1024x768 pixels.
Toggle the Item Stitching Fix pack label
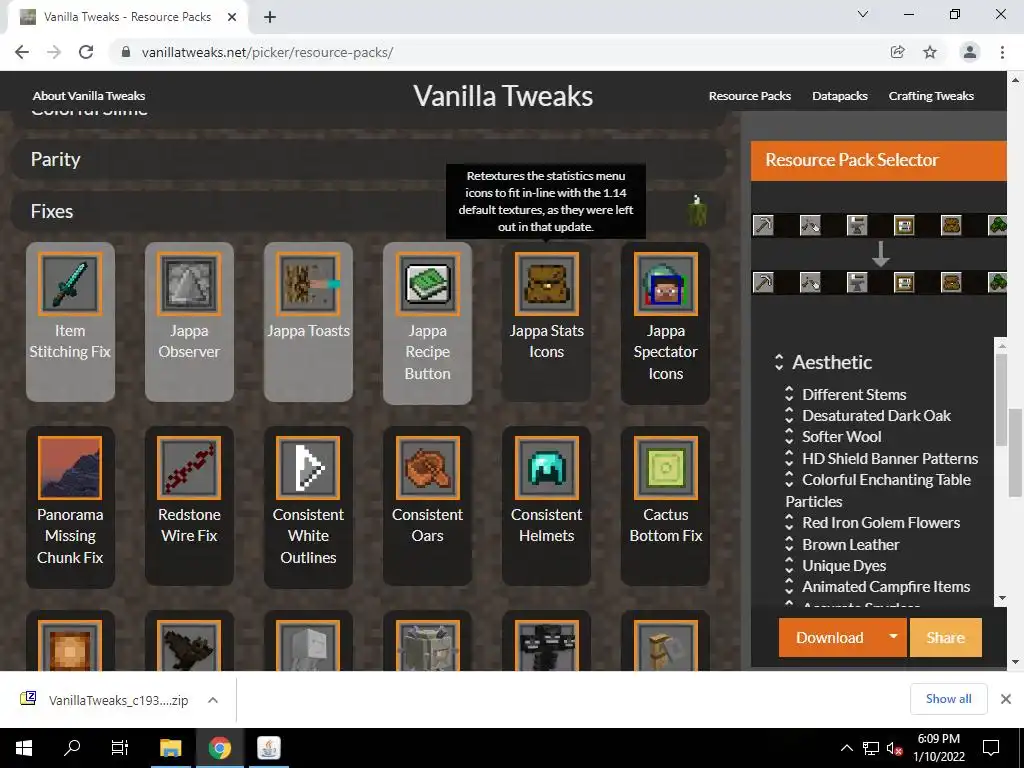coord(70,341)
